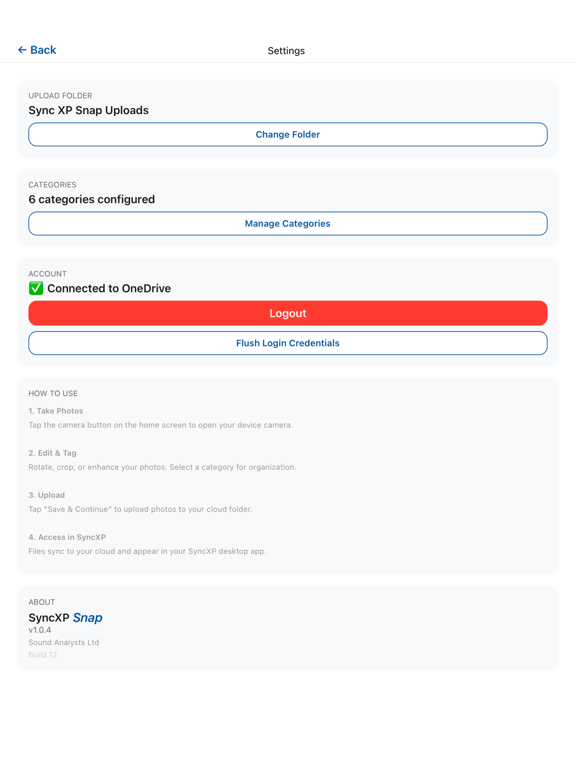The image size is (576, 768).
Task: Go back using the Back link
Action: (37, 50)
